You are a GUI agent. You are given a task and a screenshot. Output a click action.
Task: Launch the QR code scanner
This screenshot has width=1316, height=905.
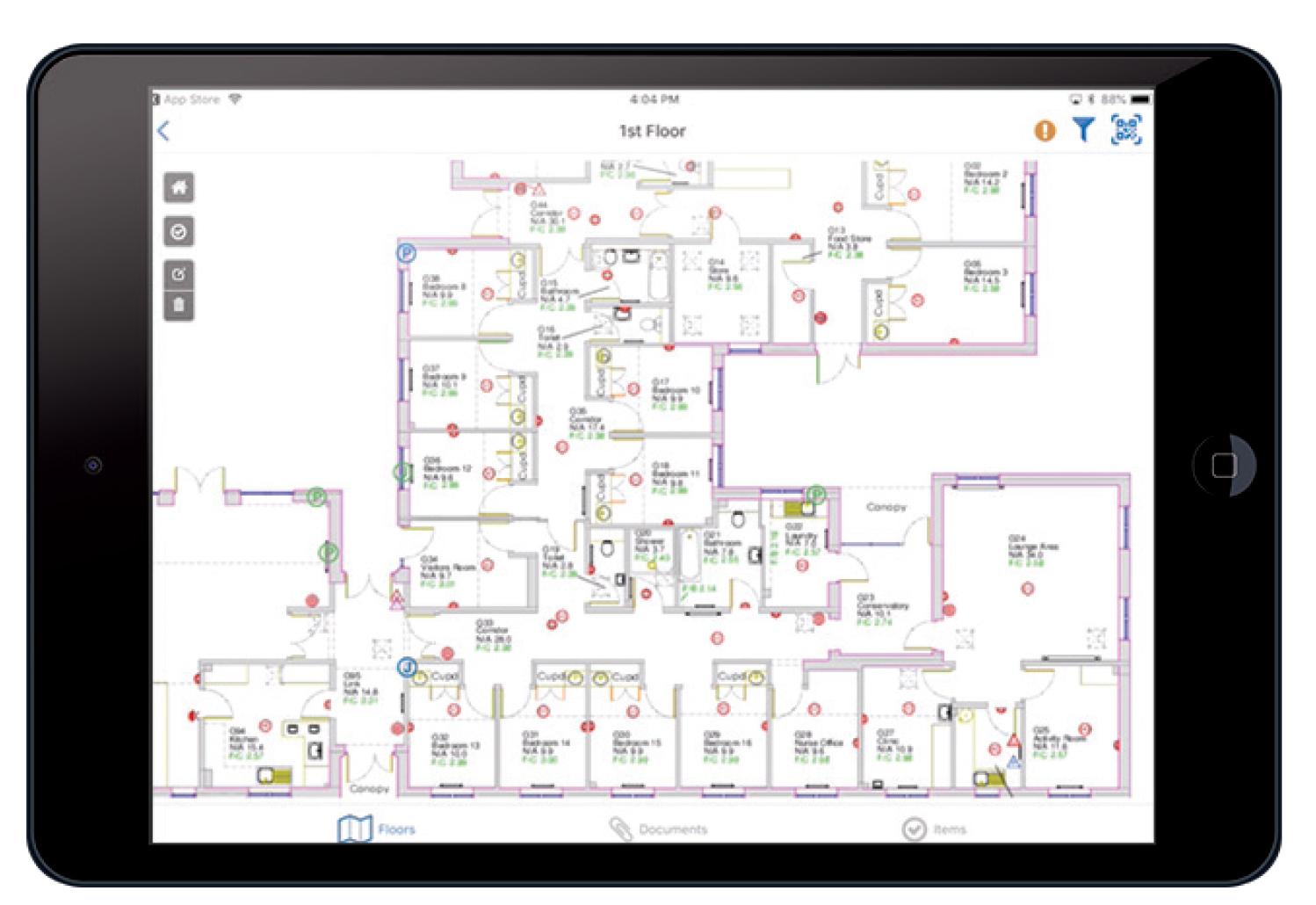pyautogui.click(x=1126, y=130)
